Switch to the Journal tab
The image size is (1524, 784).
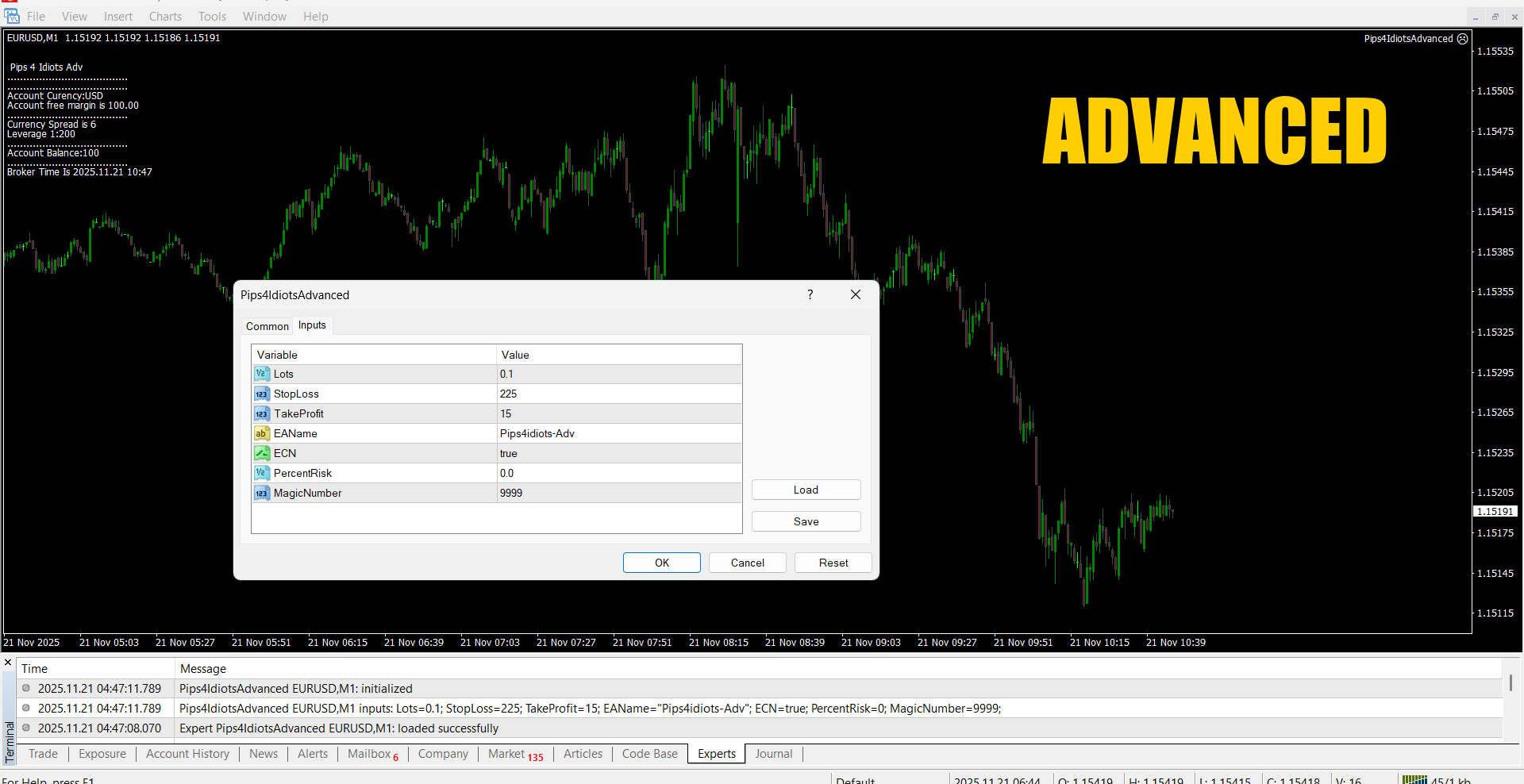(x=774, y=754)
